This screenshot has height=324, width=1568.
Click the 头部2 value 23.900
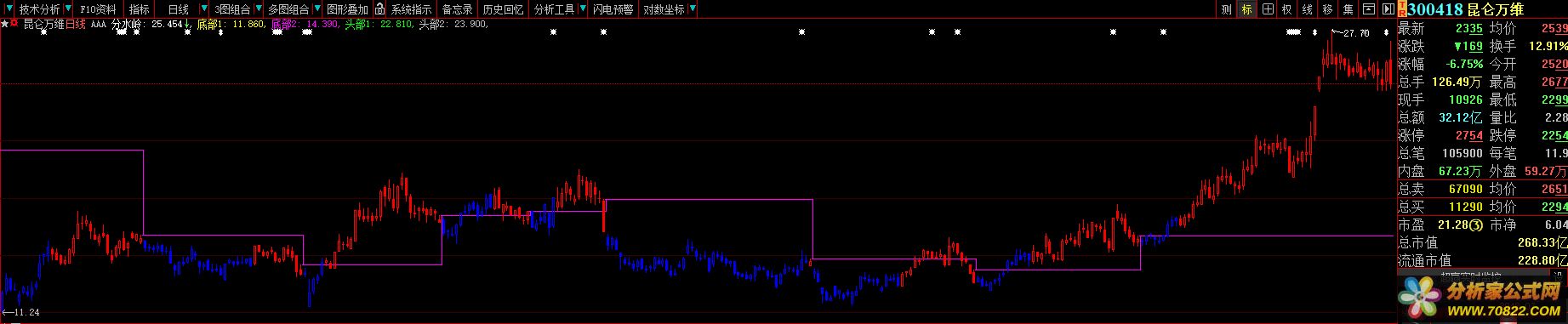tap(470, 24)
